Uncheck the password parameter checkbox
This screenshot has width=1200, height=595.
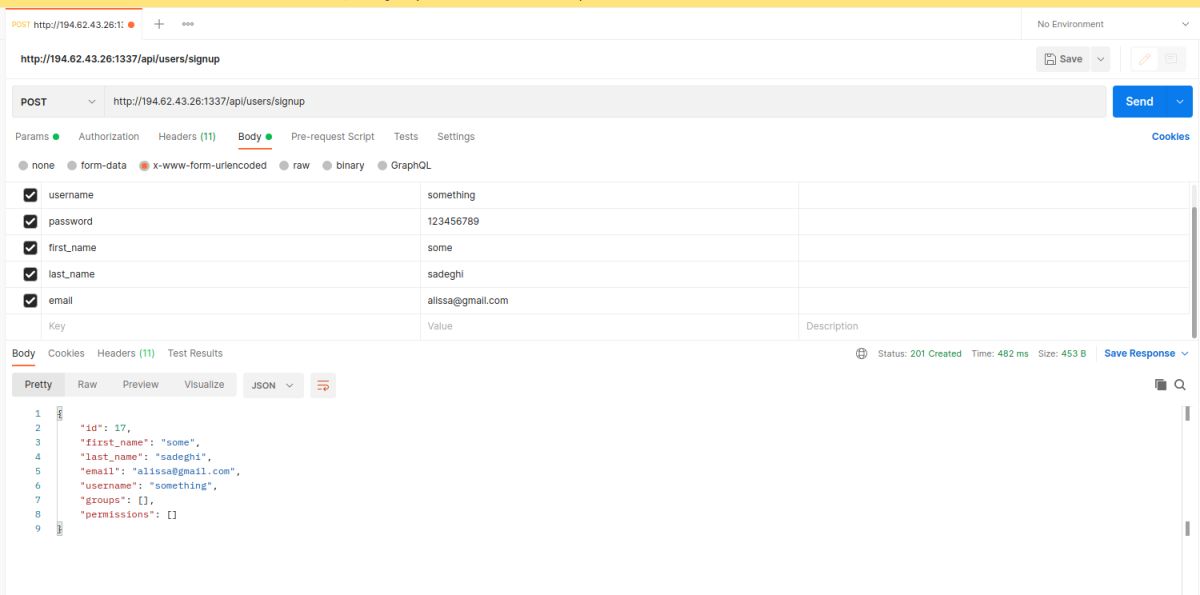(30, 221)
